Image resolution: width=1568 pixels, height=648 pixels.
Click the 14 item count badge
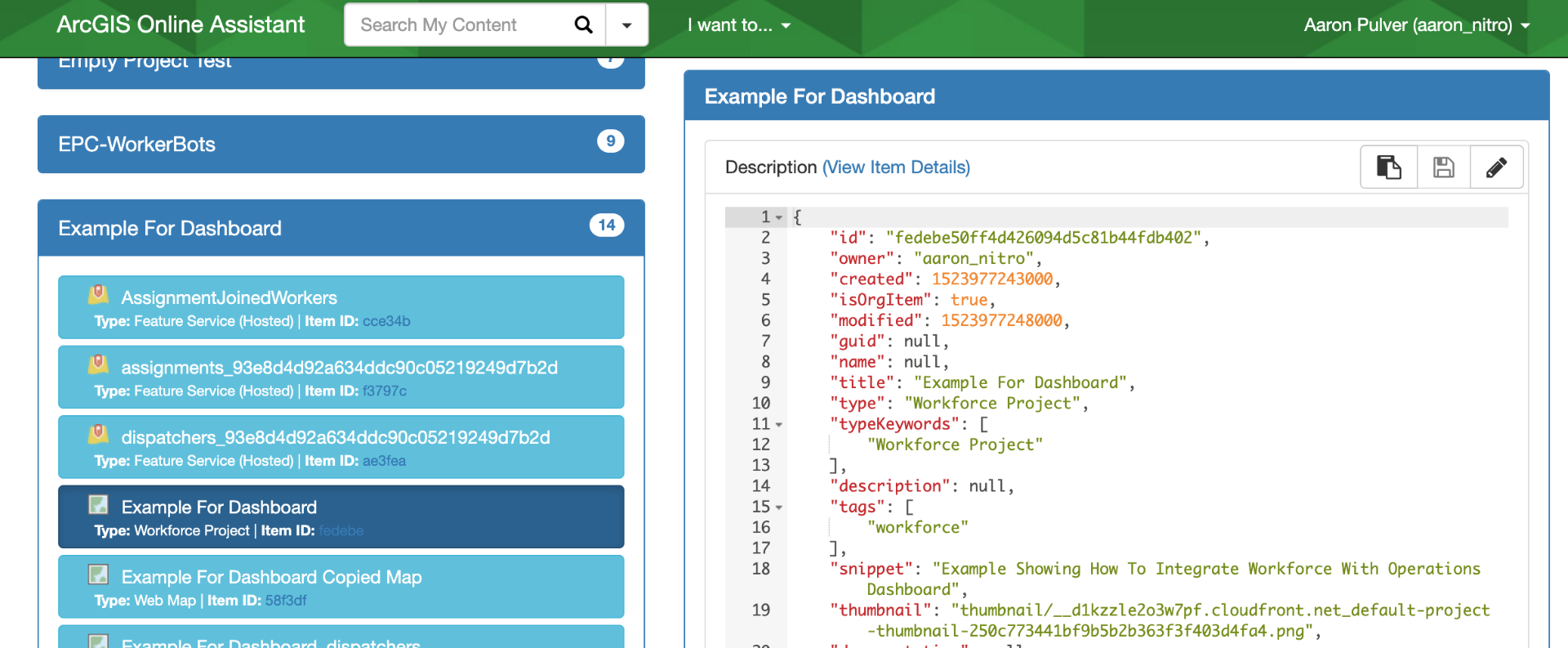point(607,225)
